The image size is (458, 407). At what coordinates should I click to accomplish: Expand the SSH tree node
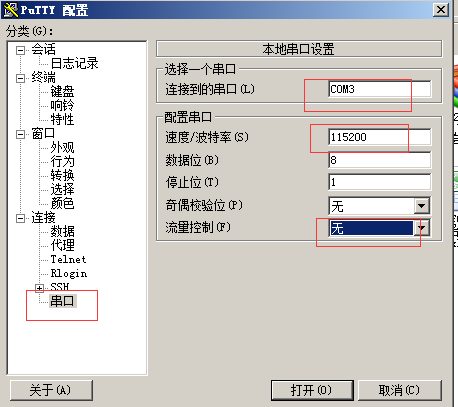40,288
